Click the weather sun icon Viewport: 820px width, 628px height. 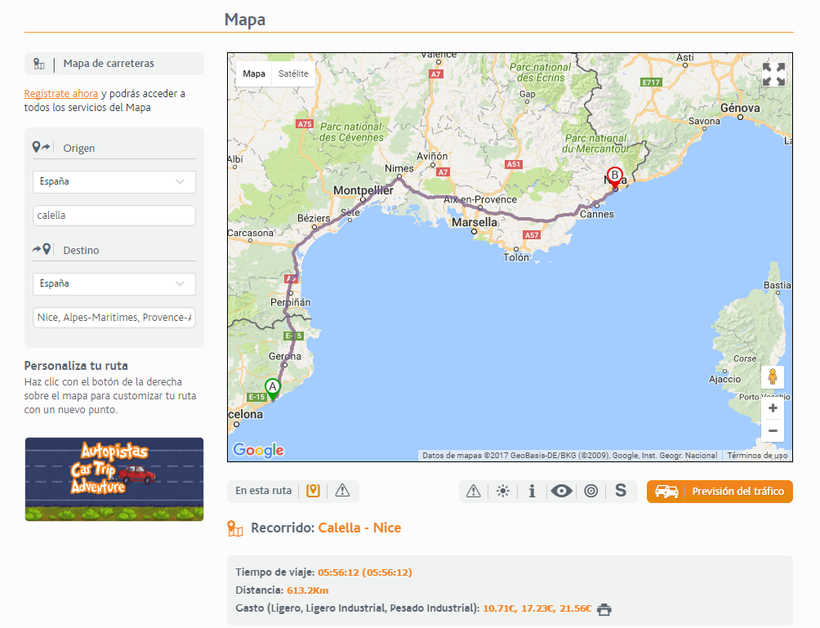coord(502,491)
